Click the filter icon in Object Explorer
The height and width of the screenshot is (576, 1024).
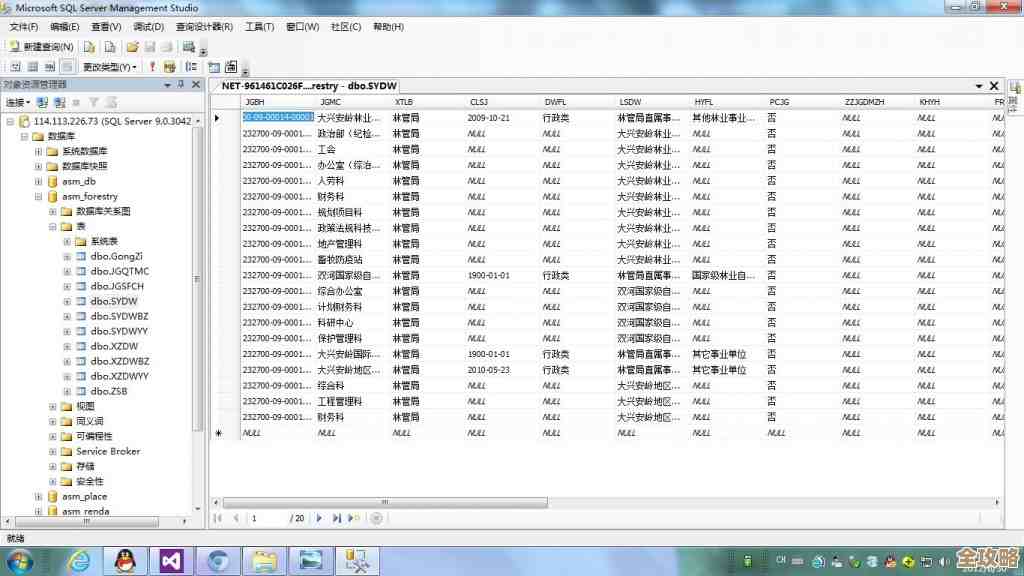click(x=93, y=102)
